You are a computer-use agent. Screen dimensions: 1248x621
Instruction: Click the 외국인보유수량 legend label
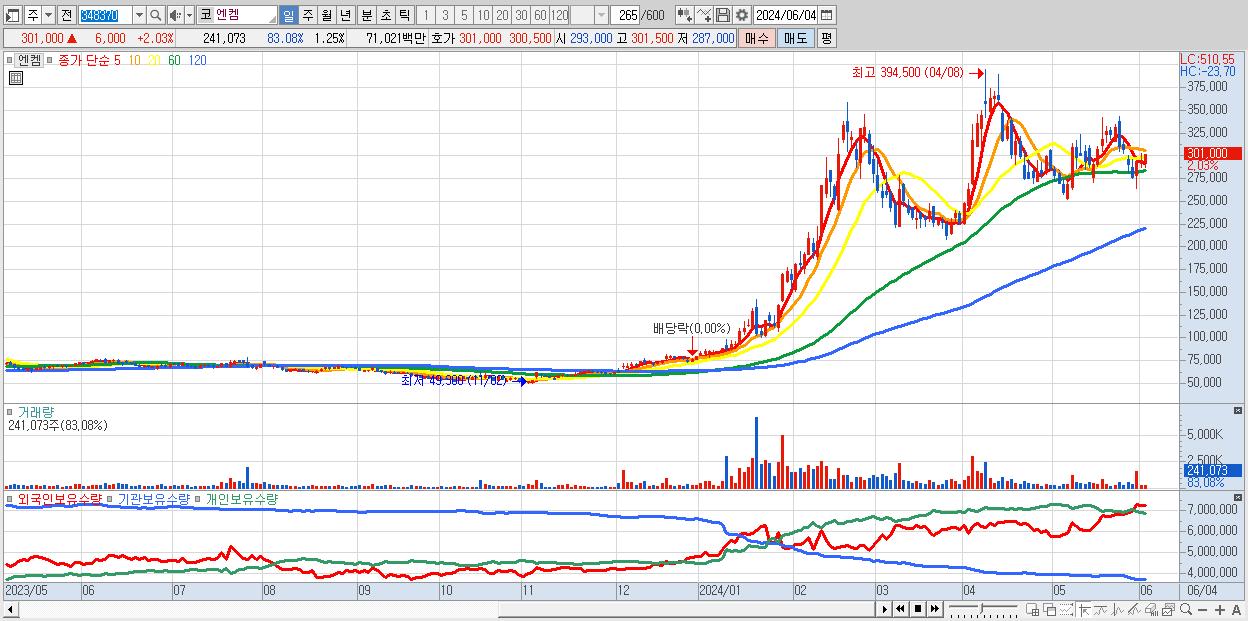(x=60, y=498)
